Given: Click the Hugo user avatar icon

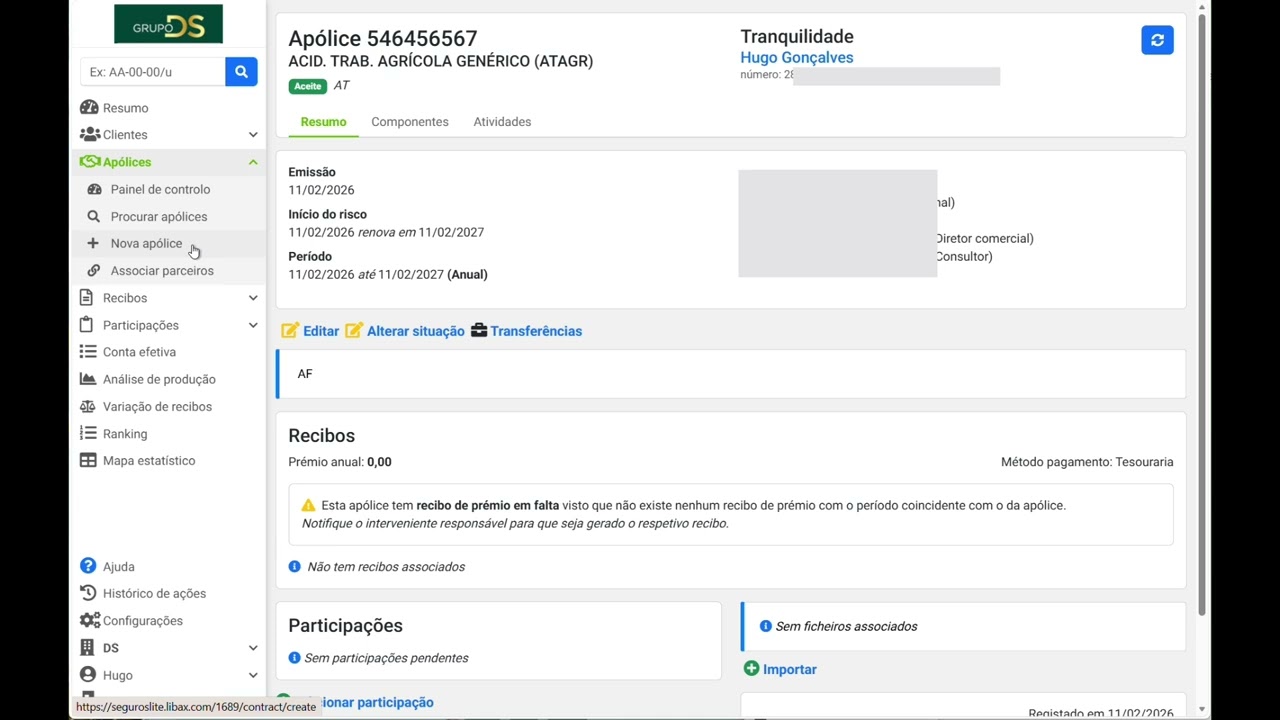Looking at the screenshot, I should click(x=88, y=675).
